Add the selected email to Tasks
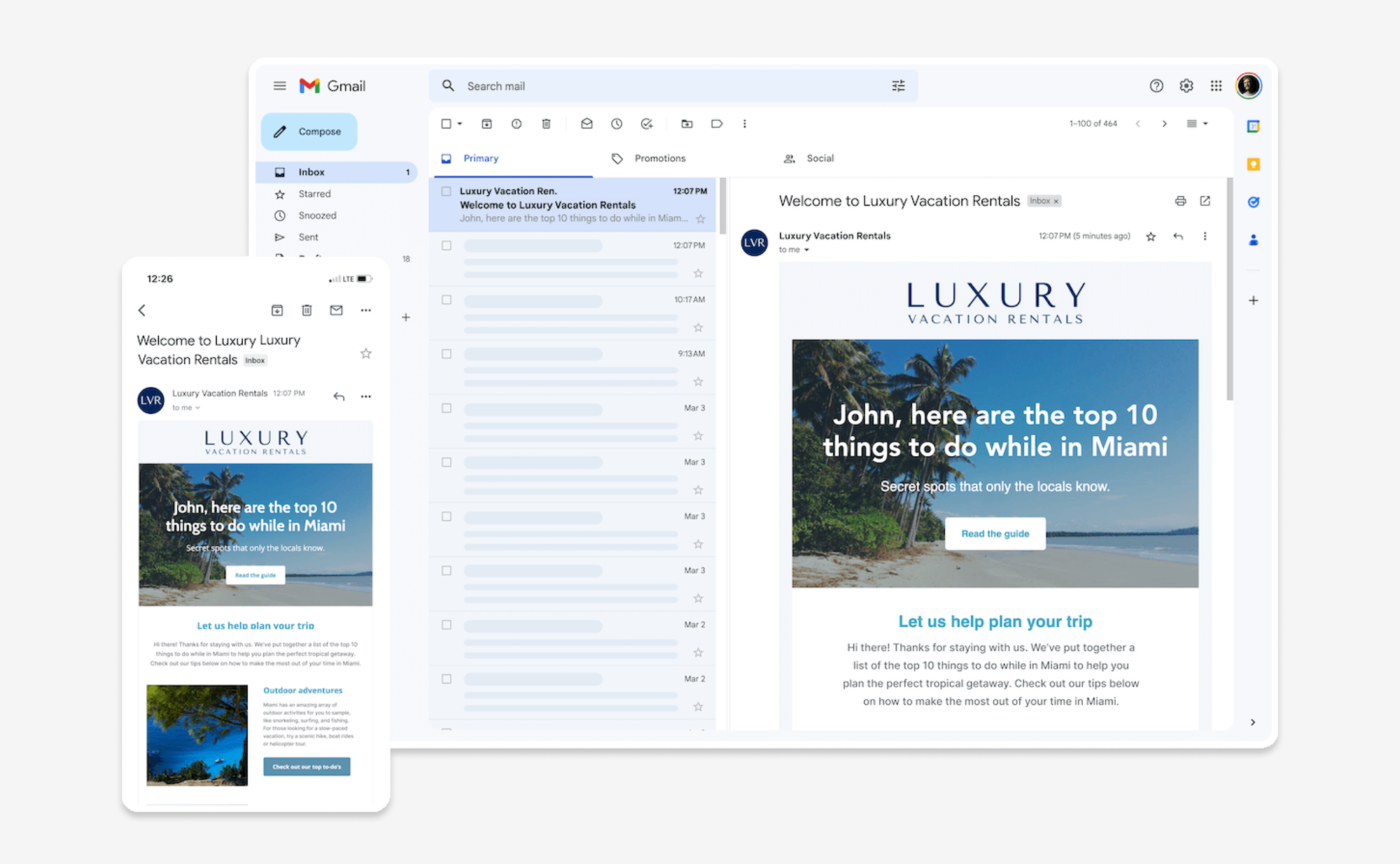This screenshot has width=1400, height=864. [x=646, y=124]
